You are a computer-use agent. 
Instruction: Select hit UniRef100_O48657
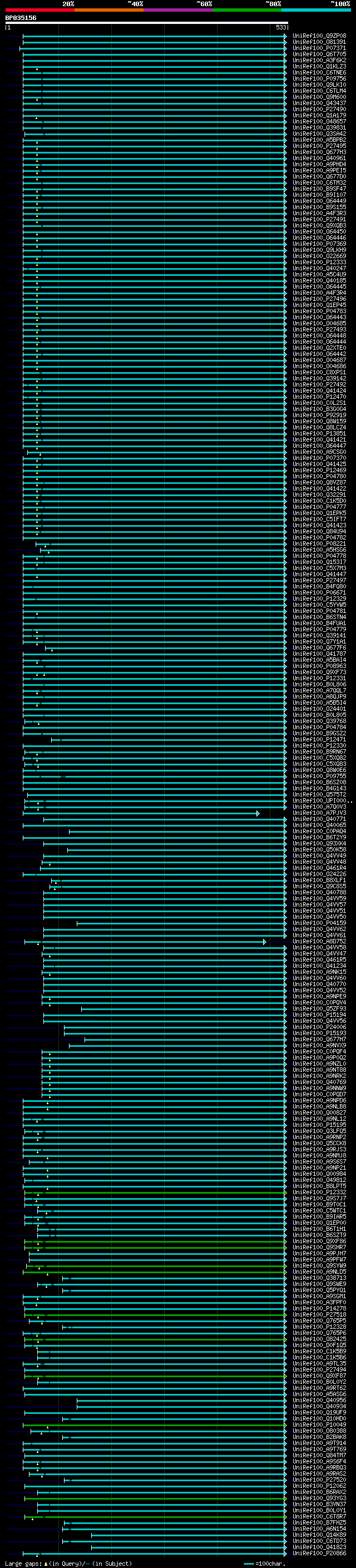coord(319,121)
